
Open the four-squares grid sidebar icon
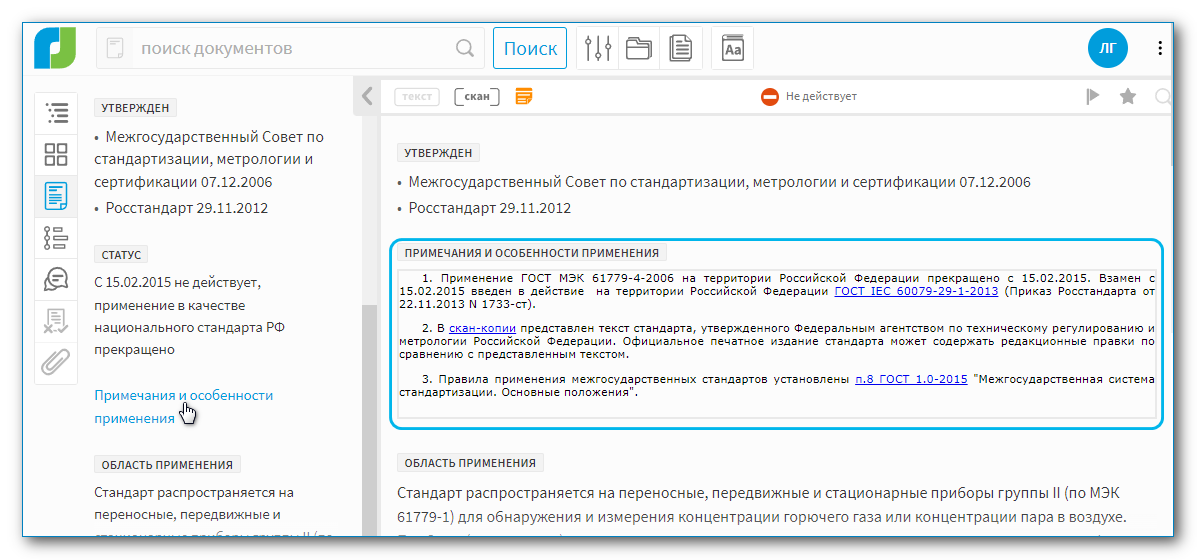click(56, 154)
